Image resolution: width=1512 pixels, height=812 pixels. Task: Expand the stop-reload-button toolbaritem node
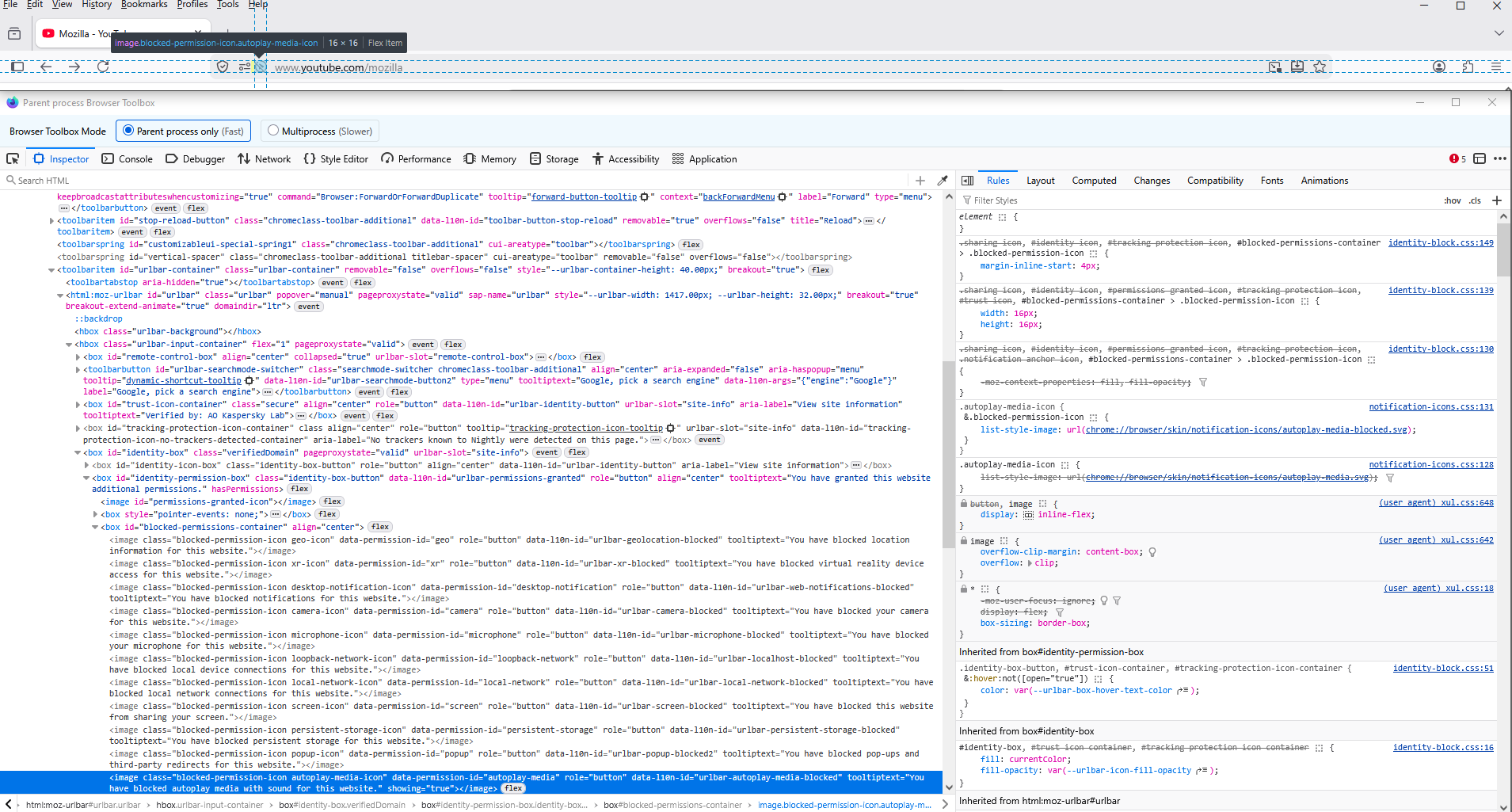[x=52, y=221]
